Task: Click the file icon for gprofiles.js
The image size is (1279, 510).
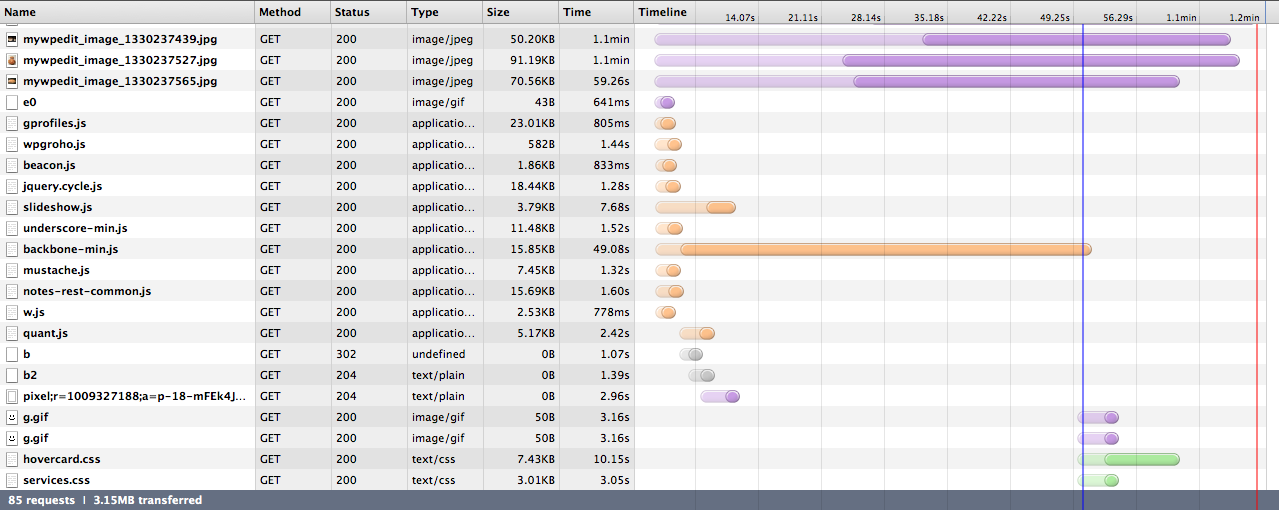Action: pos(12,123)
